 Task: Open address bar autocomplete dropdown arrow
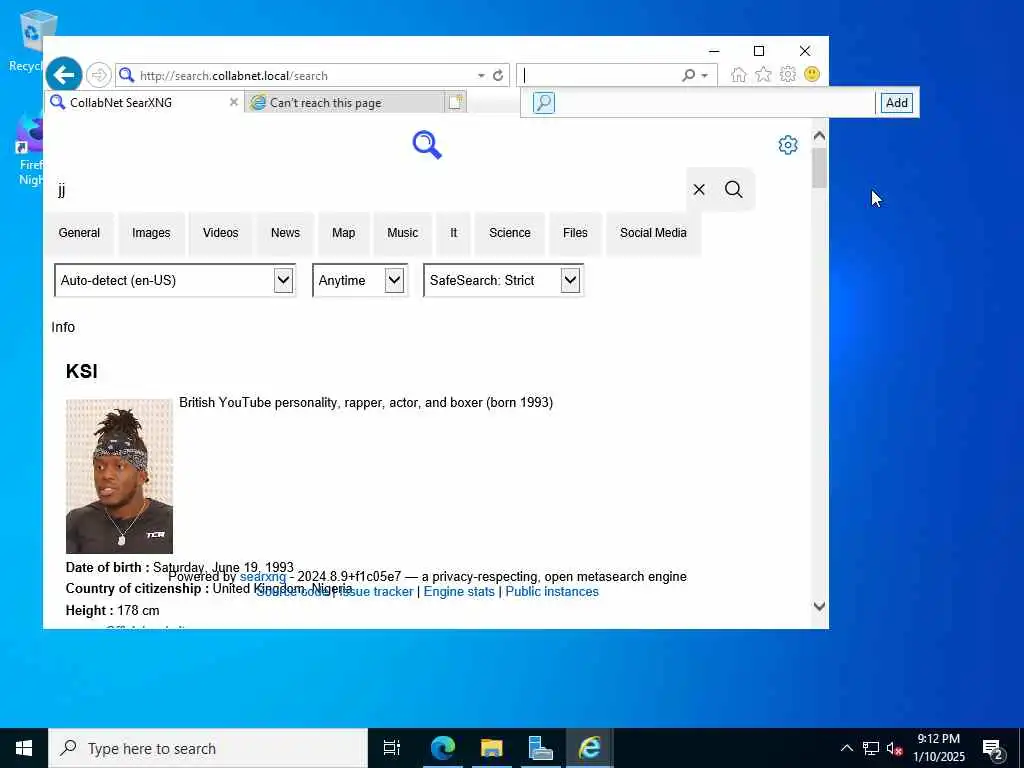(x=481, y=76)
